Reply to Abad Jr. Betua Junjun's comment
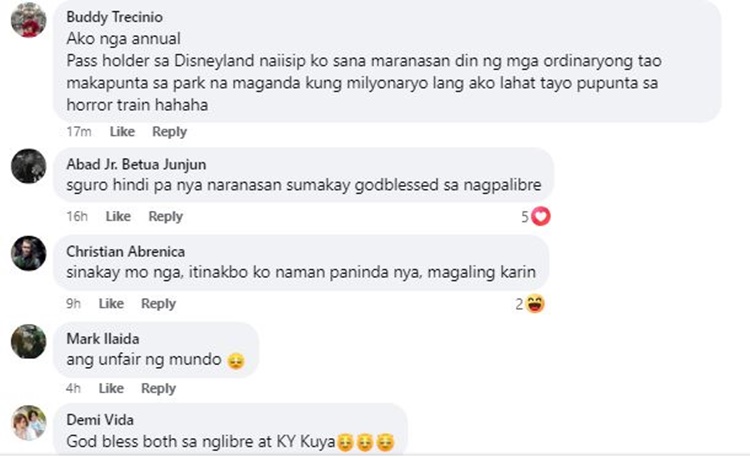This screenshot has height=457, width=750. click(x=165, y=216)
